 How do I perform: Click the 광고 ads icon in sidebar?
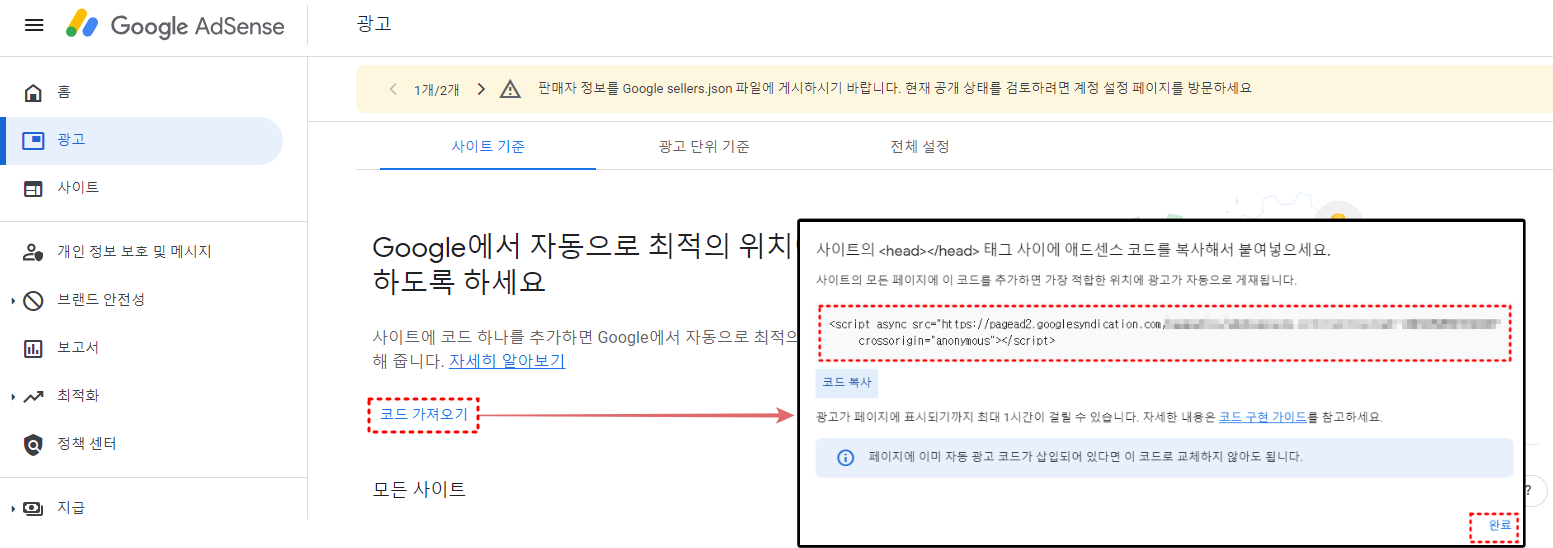click(33, 140)
